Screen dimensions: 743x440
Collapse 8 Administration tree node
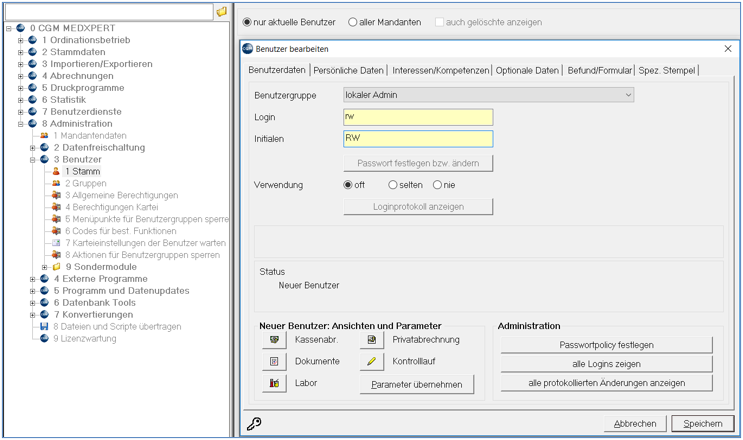point(20,124)
